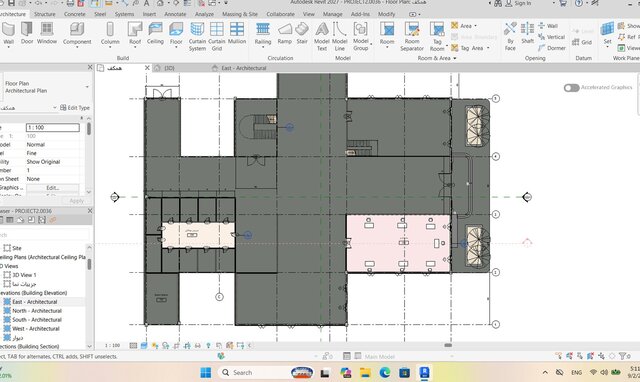Click the Graphics Edit... button in Properties
Image resolution: width=640 pixels, height=382 pixels.
click(52, 188)
